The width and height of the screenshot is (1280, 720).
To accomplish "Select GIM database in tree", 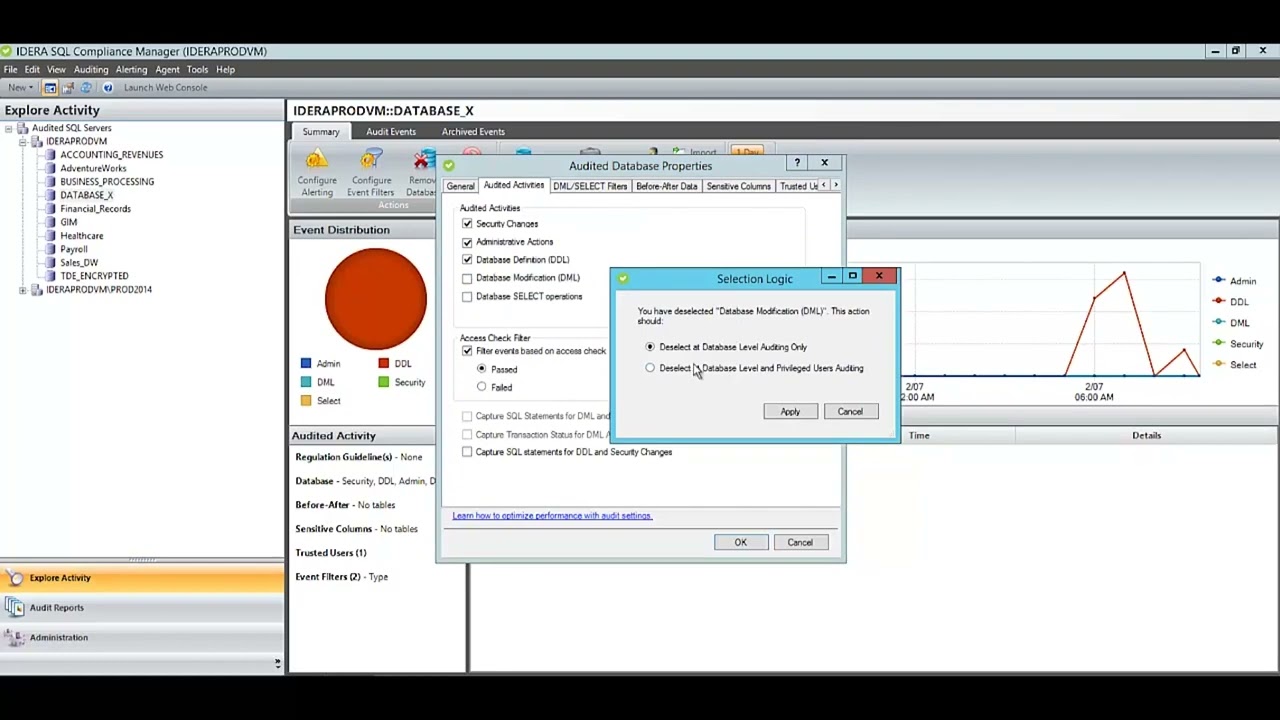I will [x=68, y=223].
